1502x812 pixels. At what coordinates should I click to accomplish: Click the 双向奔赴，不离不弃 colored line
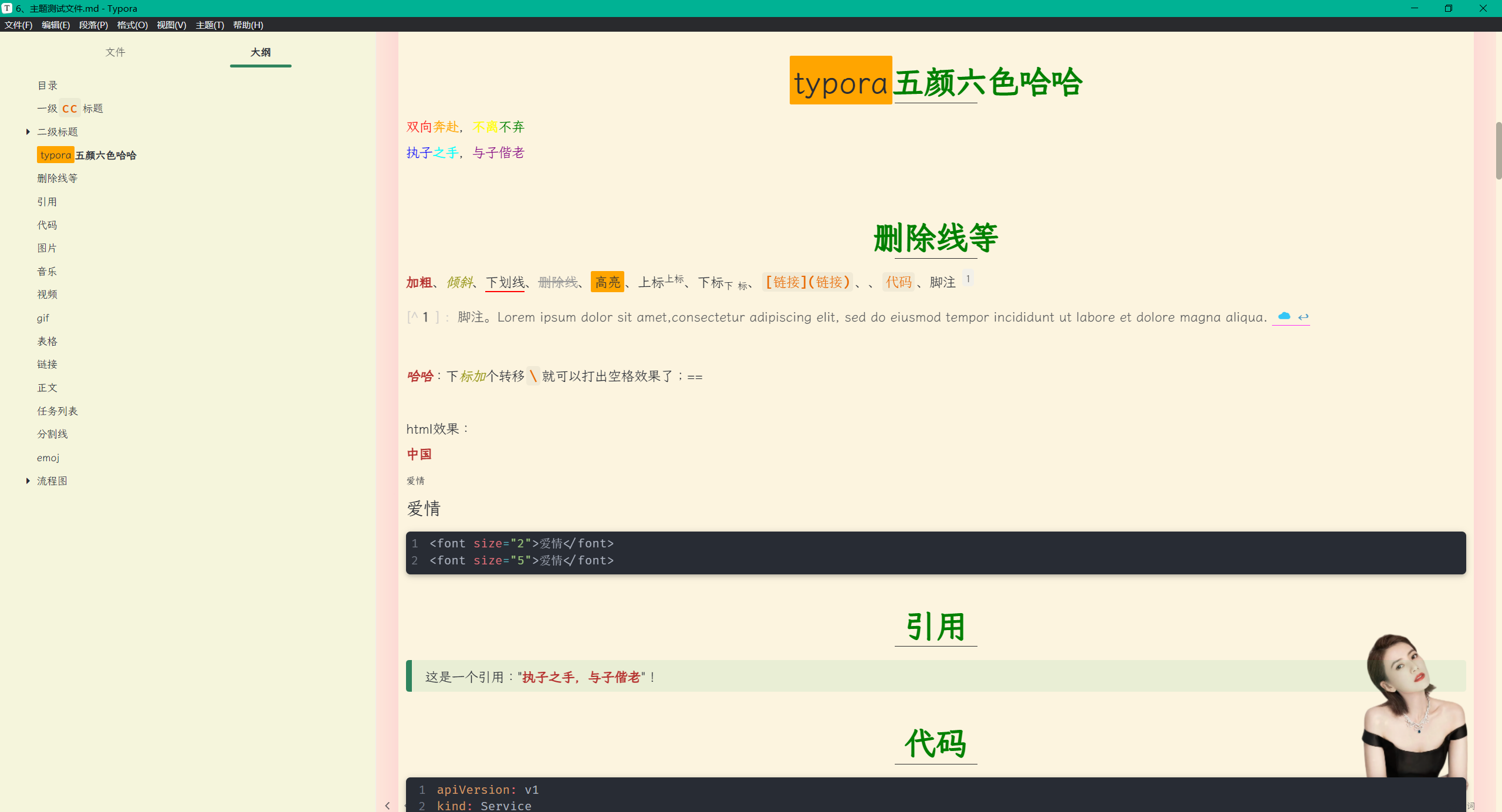[465, 127]
